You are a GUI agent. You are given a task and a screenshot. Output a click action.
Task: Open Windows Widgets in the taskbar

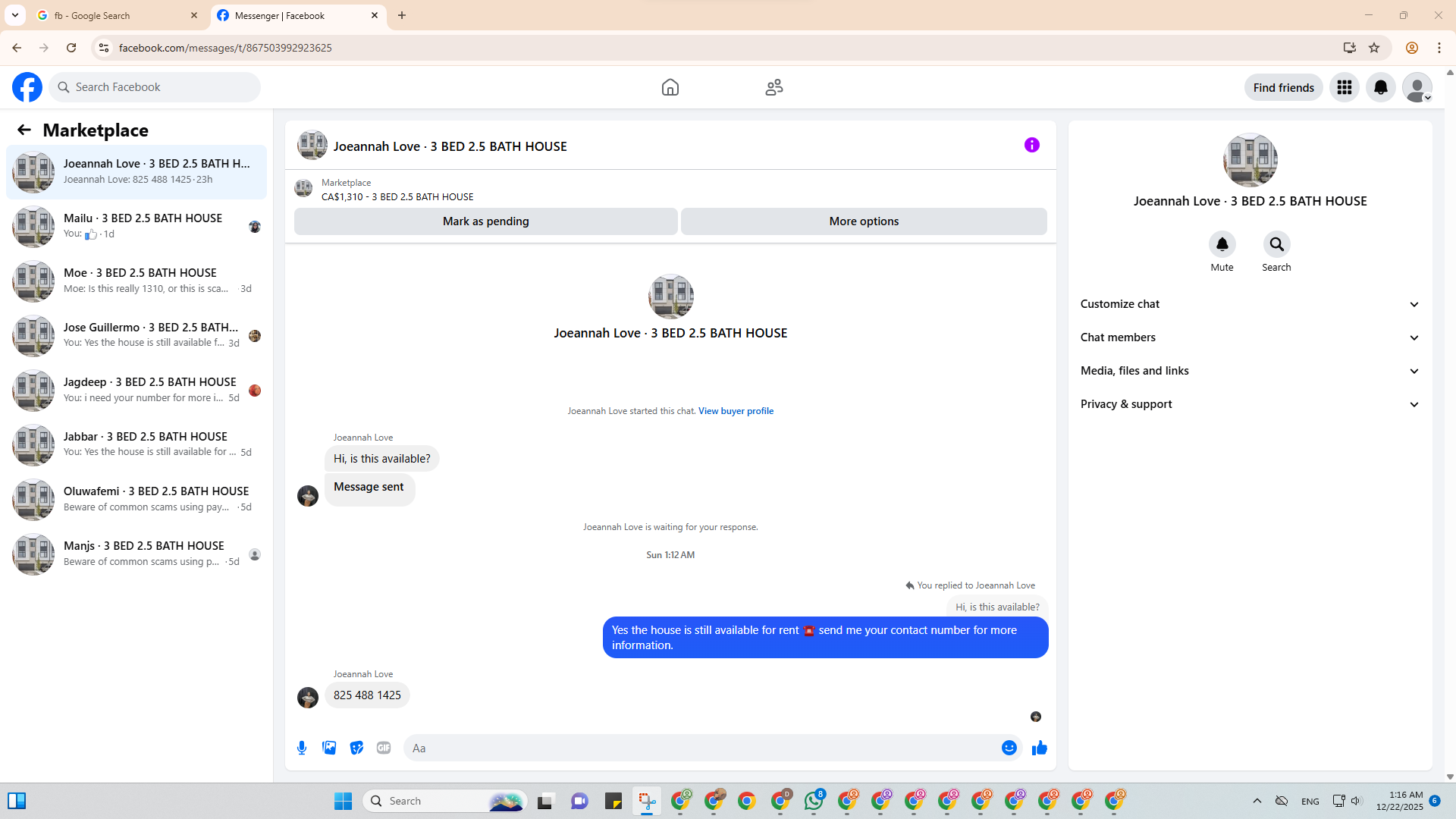coord(17,801)
